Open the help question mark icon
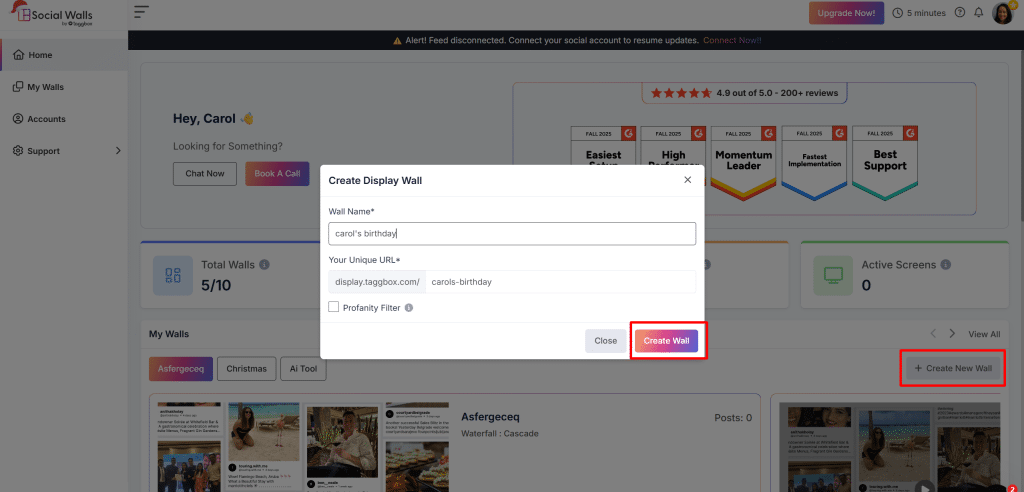1024x492 pixels. [960, 13]
